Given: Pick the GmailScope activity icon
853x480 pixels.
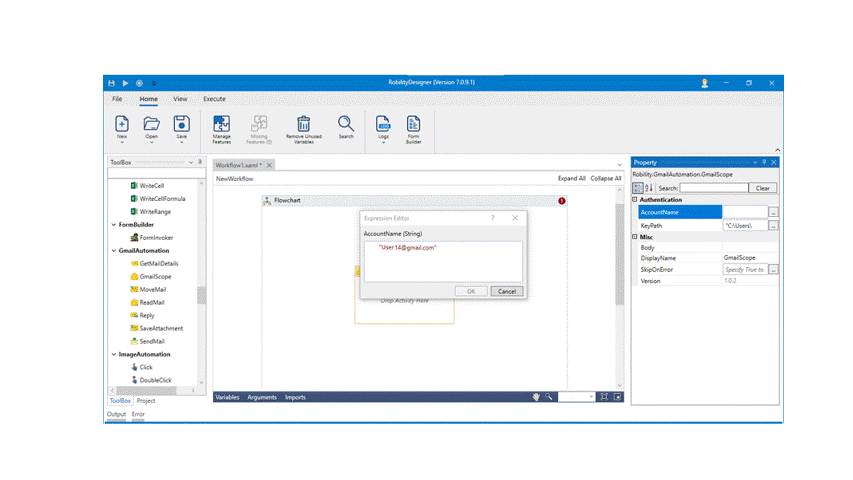Looking at the screenshot, I should click(133, 276).
